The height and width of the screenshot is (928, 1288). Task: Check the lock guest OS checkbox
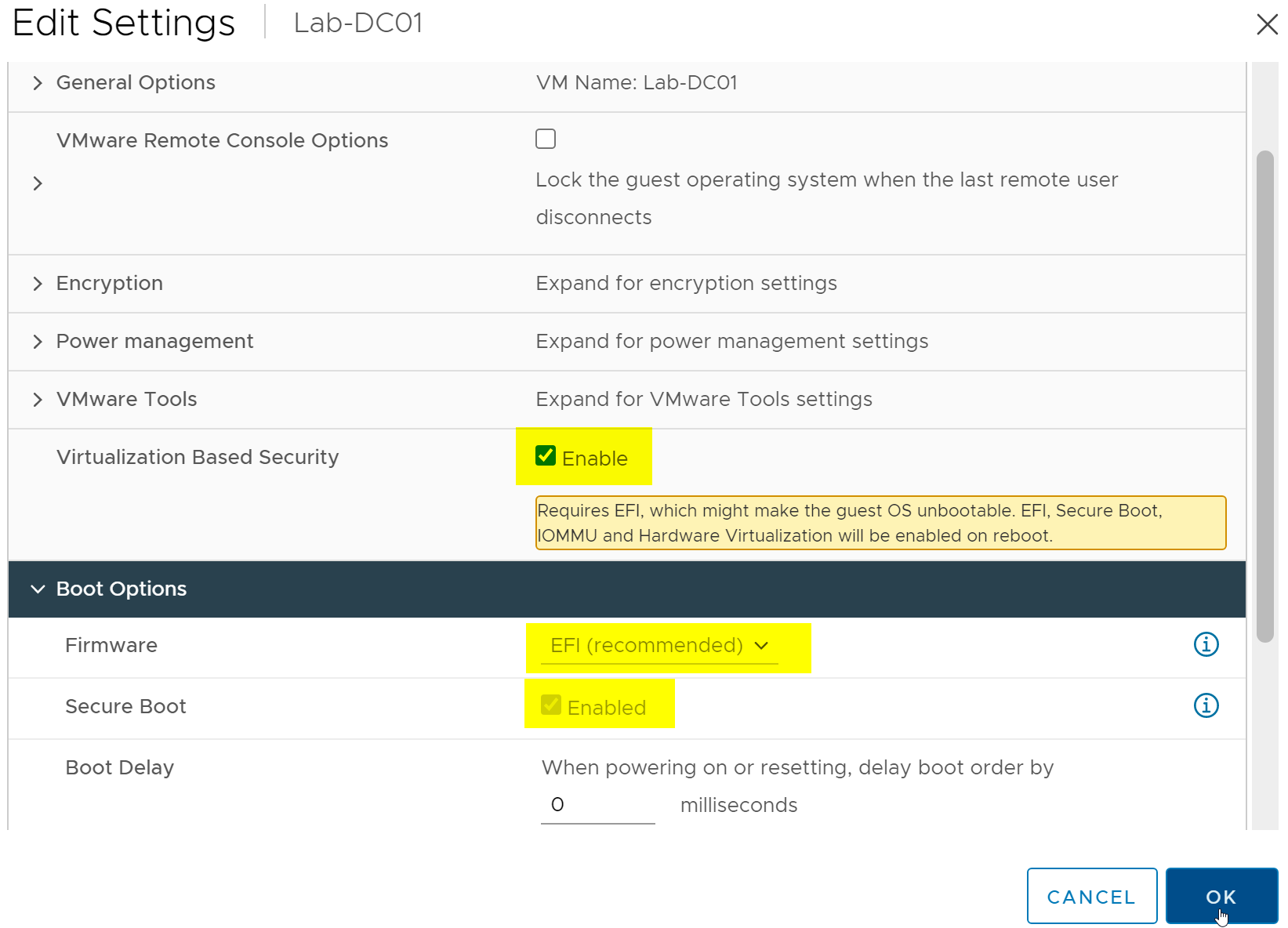[546, 139]
